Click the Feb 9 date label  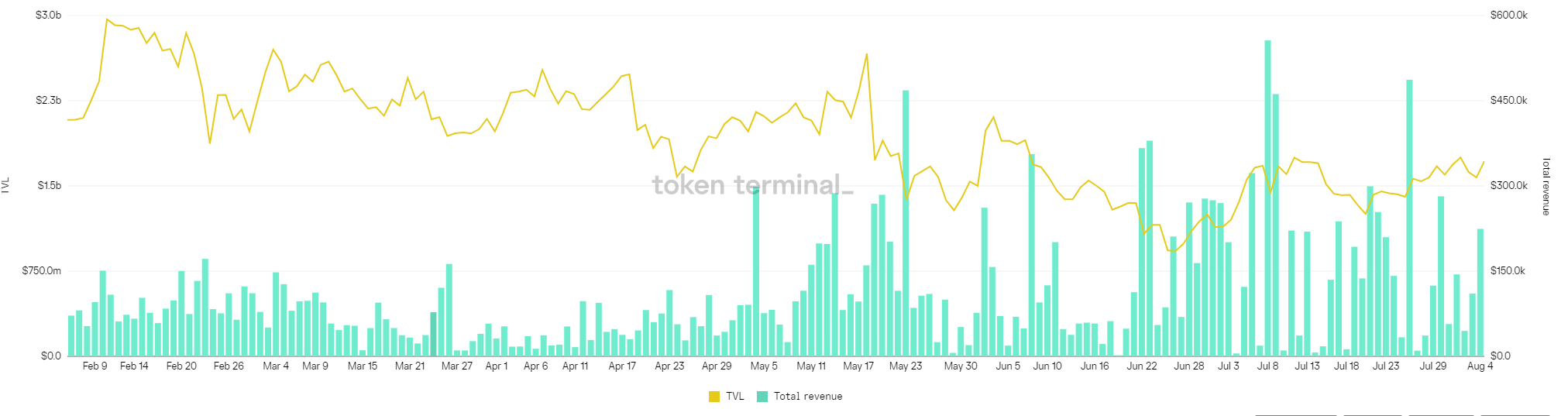[95, 366]
